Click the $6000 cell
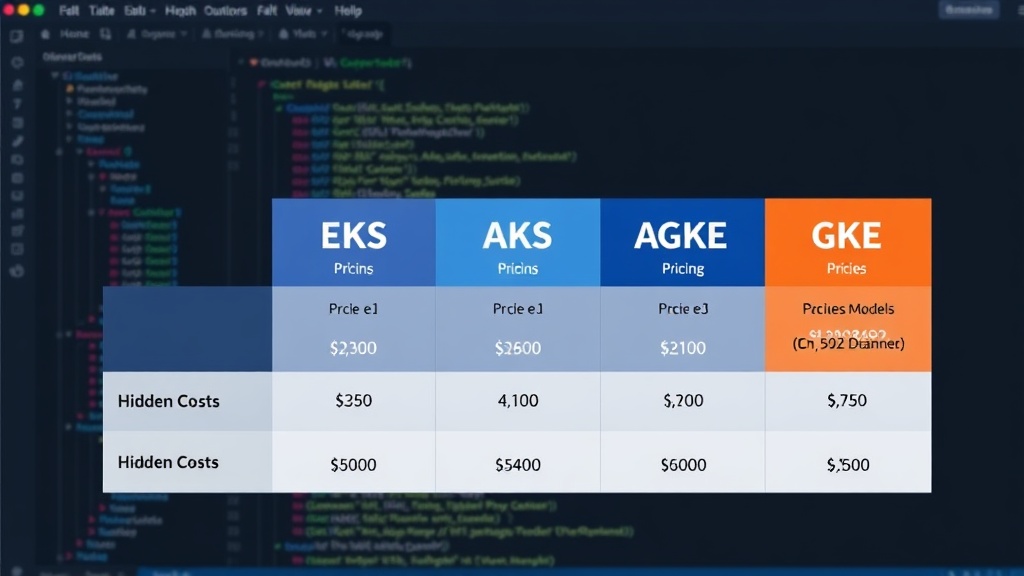Screen dimensions: 1024x576 682,462
